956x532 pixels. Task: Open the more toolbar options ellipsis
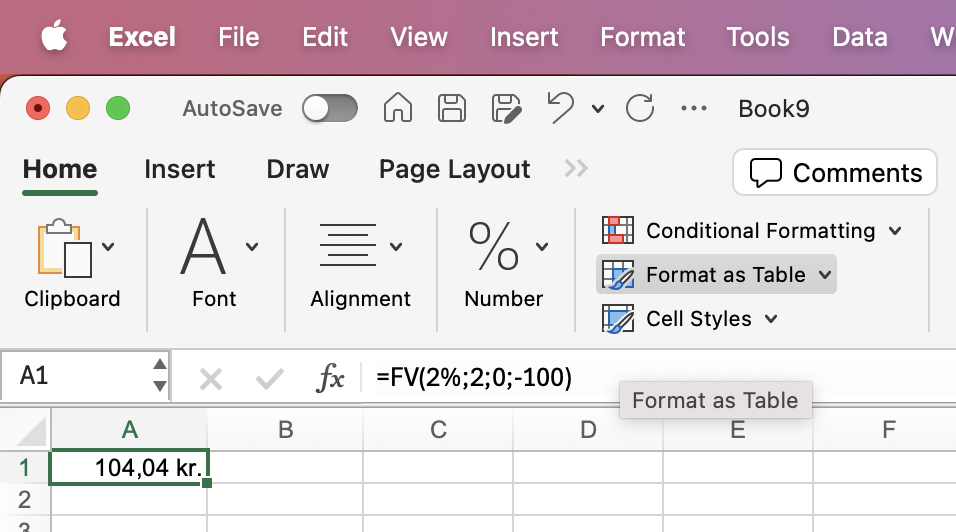click(694, 108)
